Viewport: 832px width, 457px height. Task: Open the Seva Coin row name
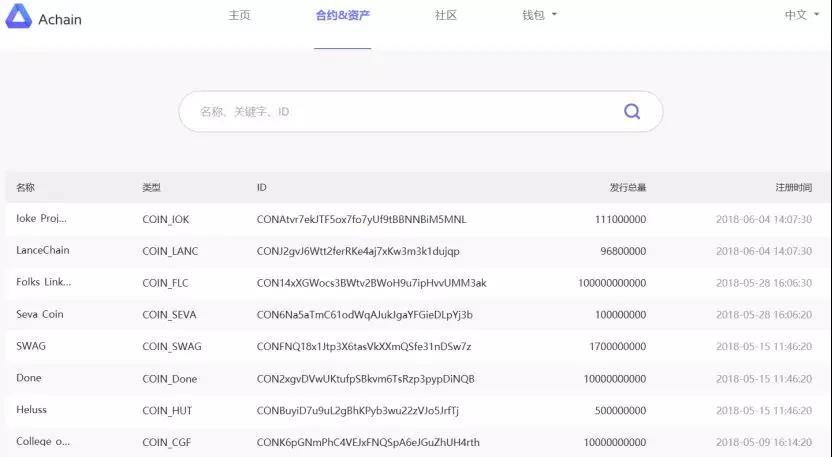pos(40,314)
